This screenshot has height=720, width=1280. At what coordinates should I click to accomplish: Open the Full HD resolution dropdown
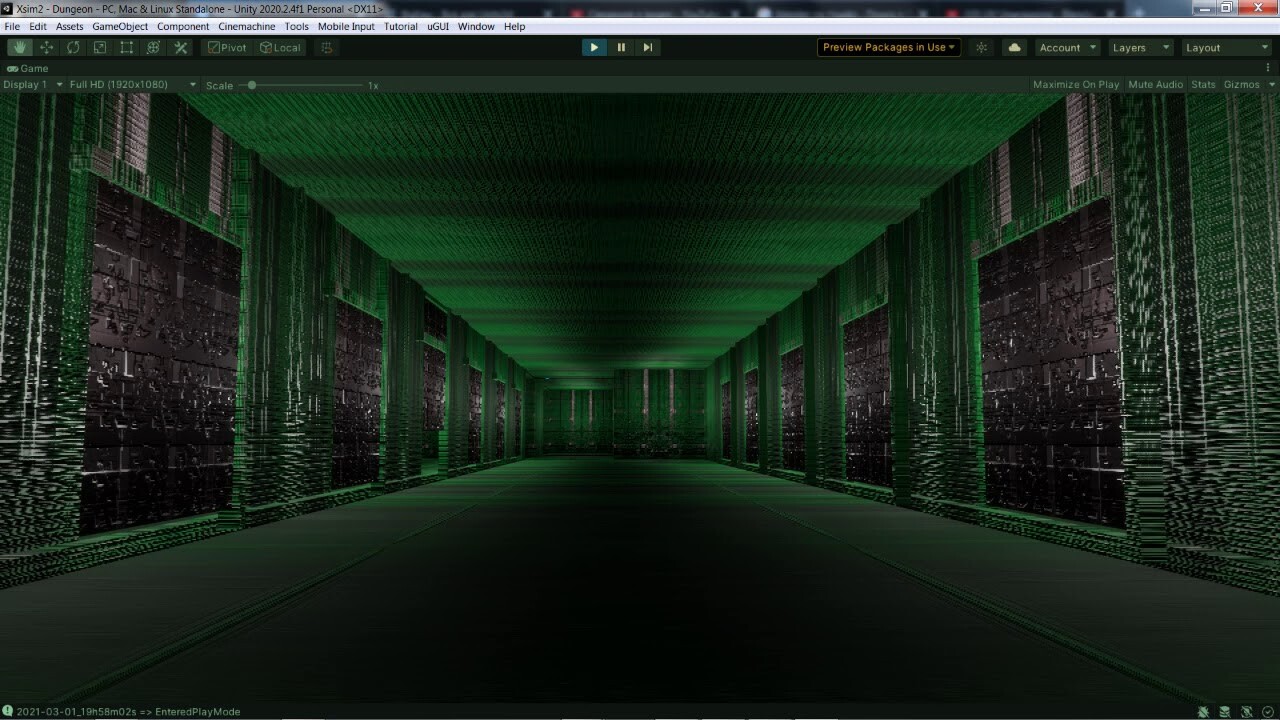click(129, 84)
